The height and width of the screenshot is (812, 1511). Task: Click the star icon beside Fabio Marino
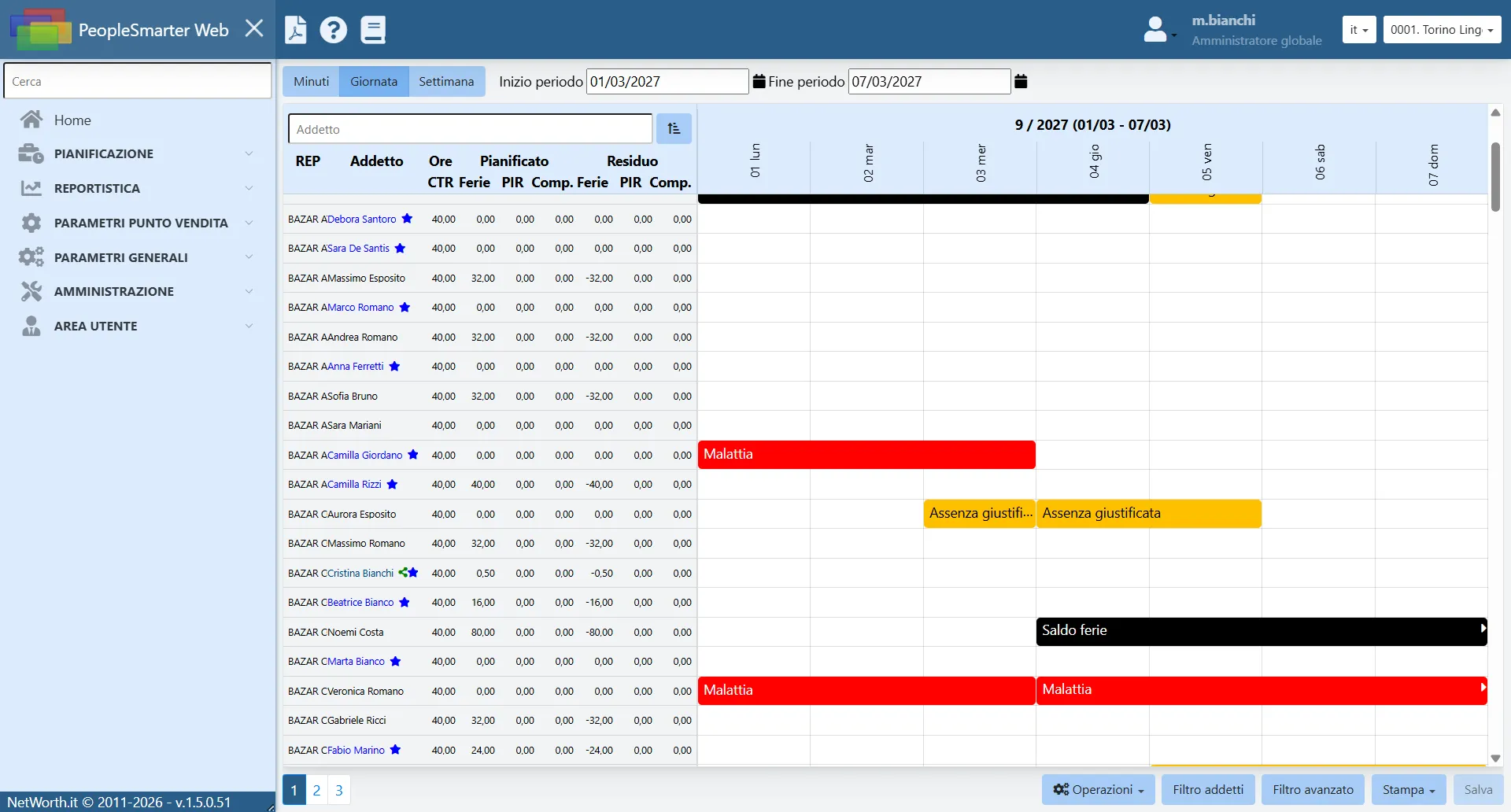tap(396, 750)
